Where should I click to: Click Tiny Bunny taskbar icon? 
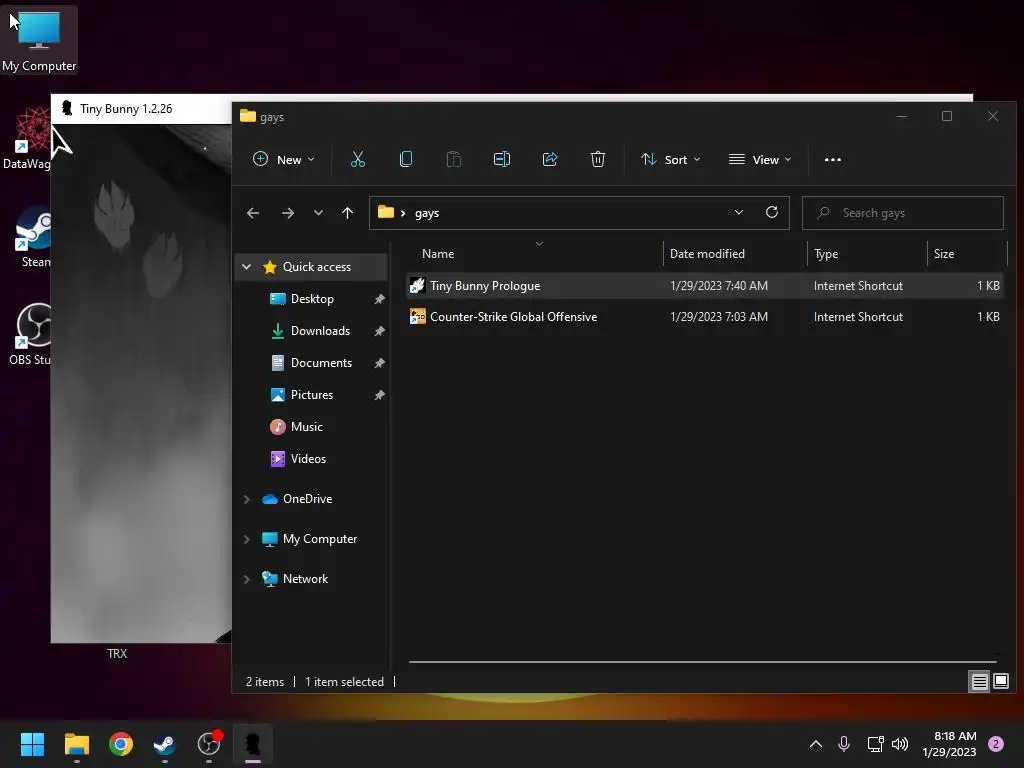pos(253,744)
